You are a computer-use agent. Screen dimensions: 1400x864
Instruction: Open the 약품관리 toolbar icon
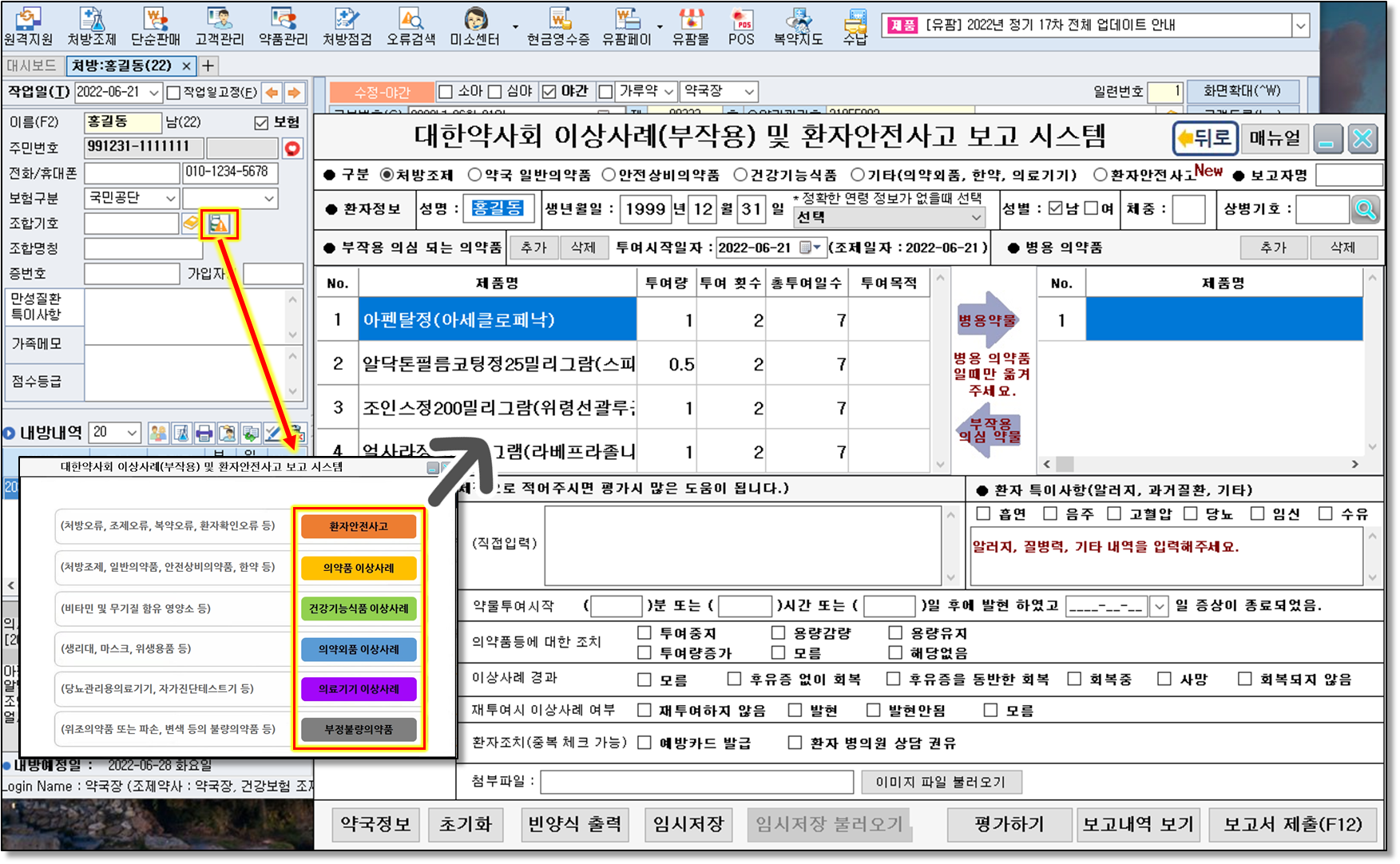click(283, 26)
